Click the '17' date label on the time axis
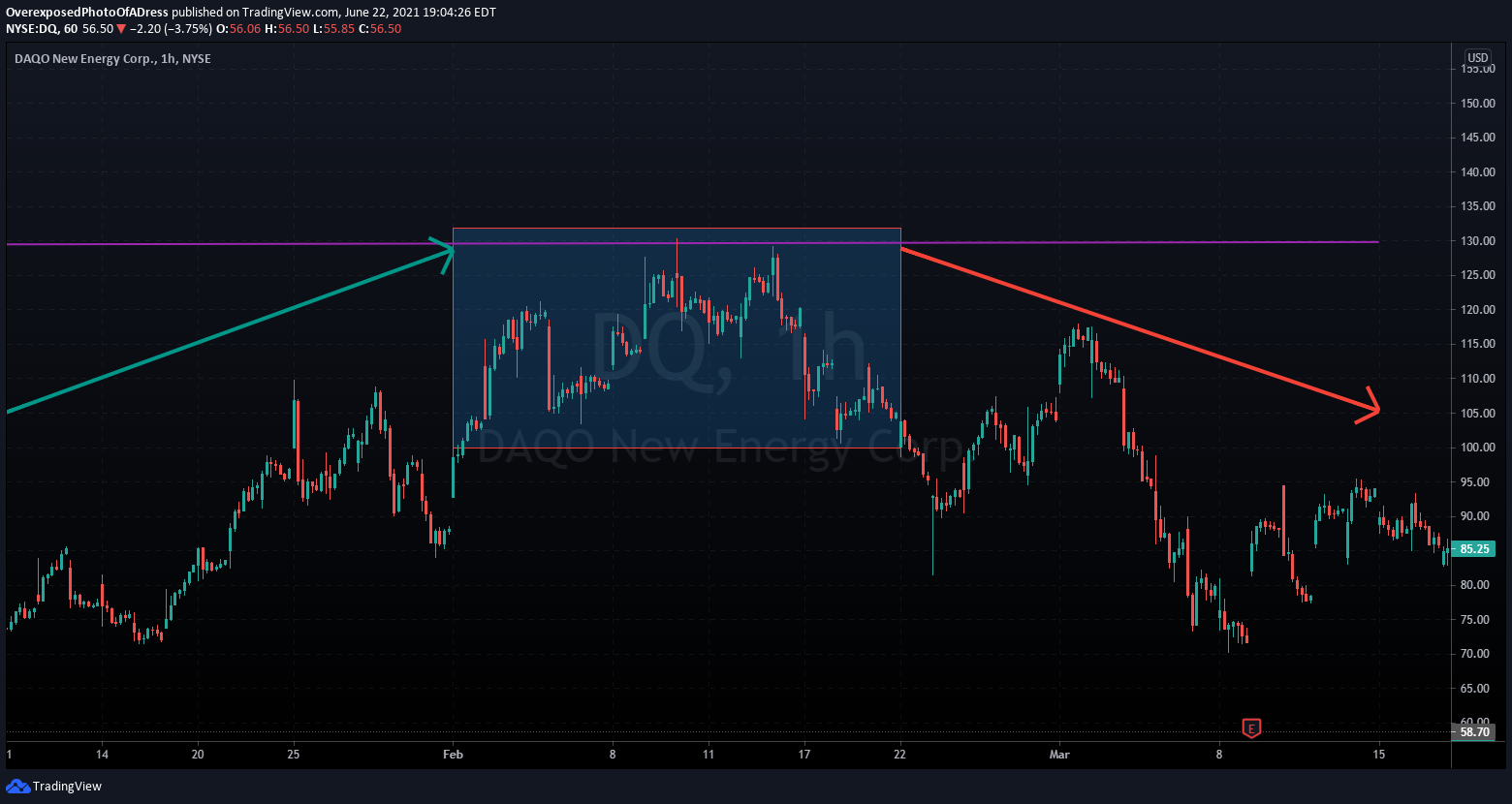 coord(804,754)
